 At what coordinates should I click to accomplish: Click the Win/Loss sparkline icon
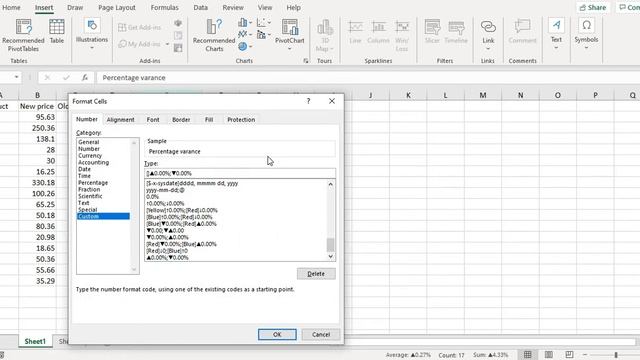pyautogui.click(x=402, y=35)
